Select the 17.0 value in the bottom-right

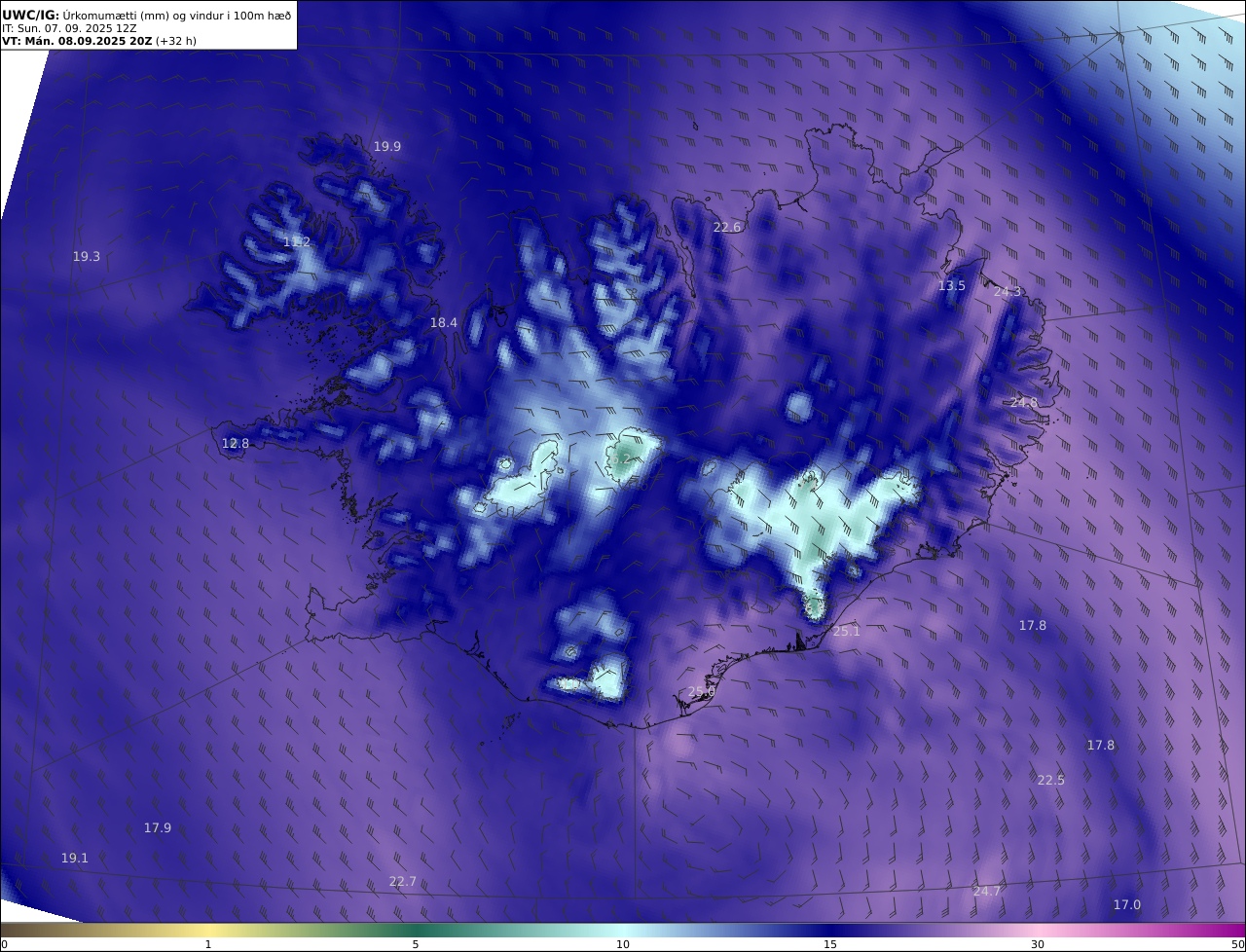coord(1127,904)
